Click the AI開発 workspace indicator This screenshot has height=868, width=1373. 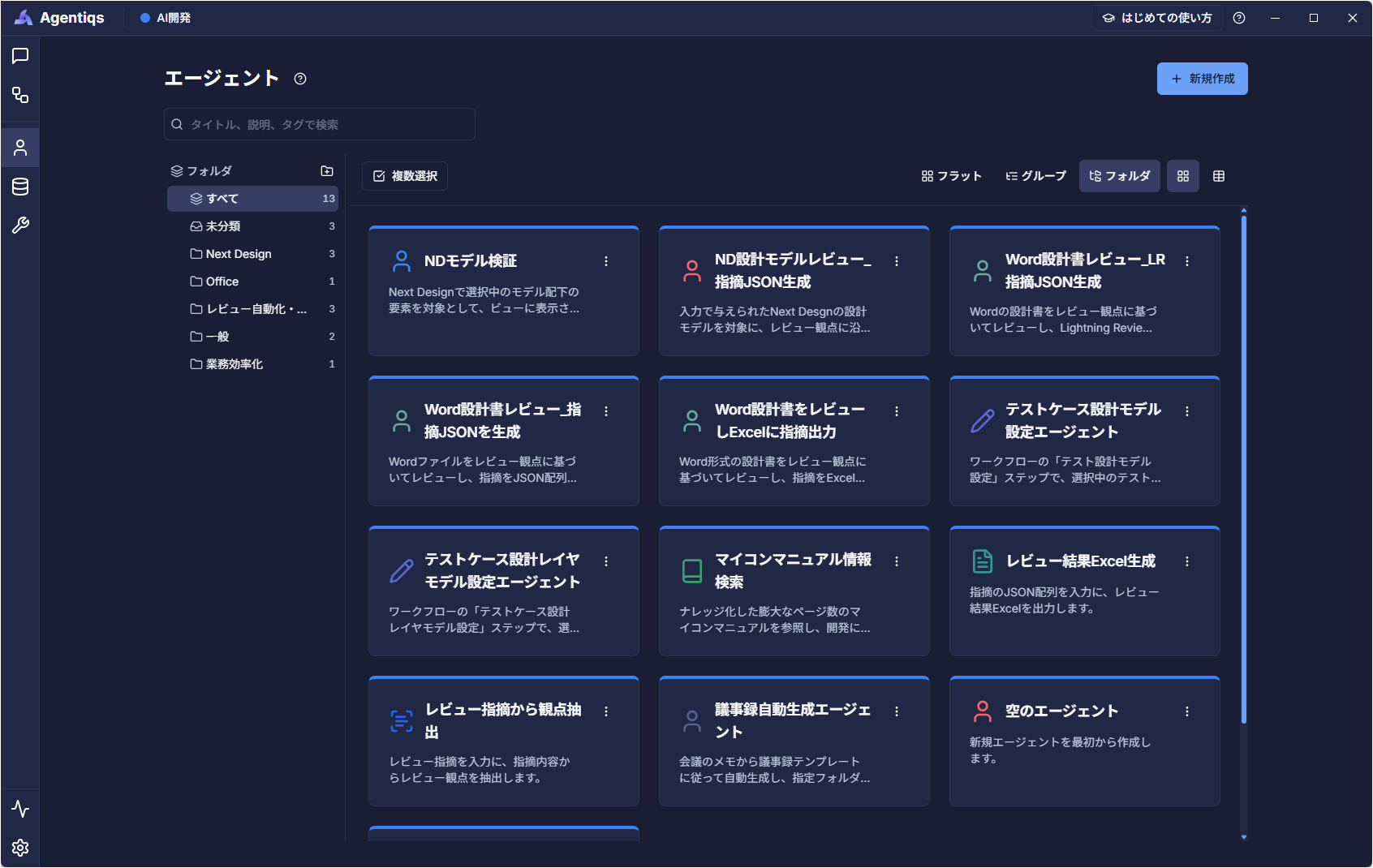coord(166,18)
